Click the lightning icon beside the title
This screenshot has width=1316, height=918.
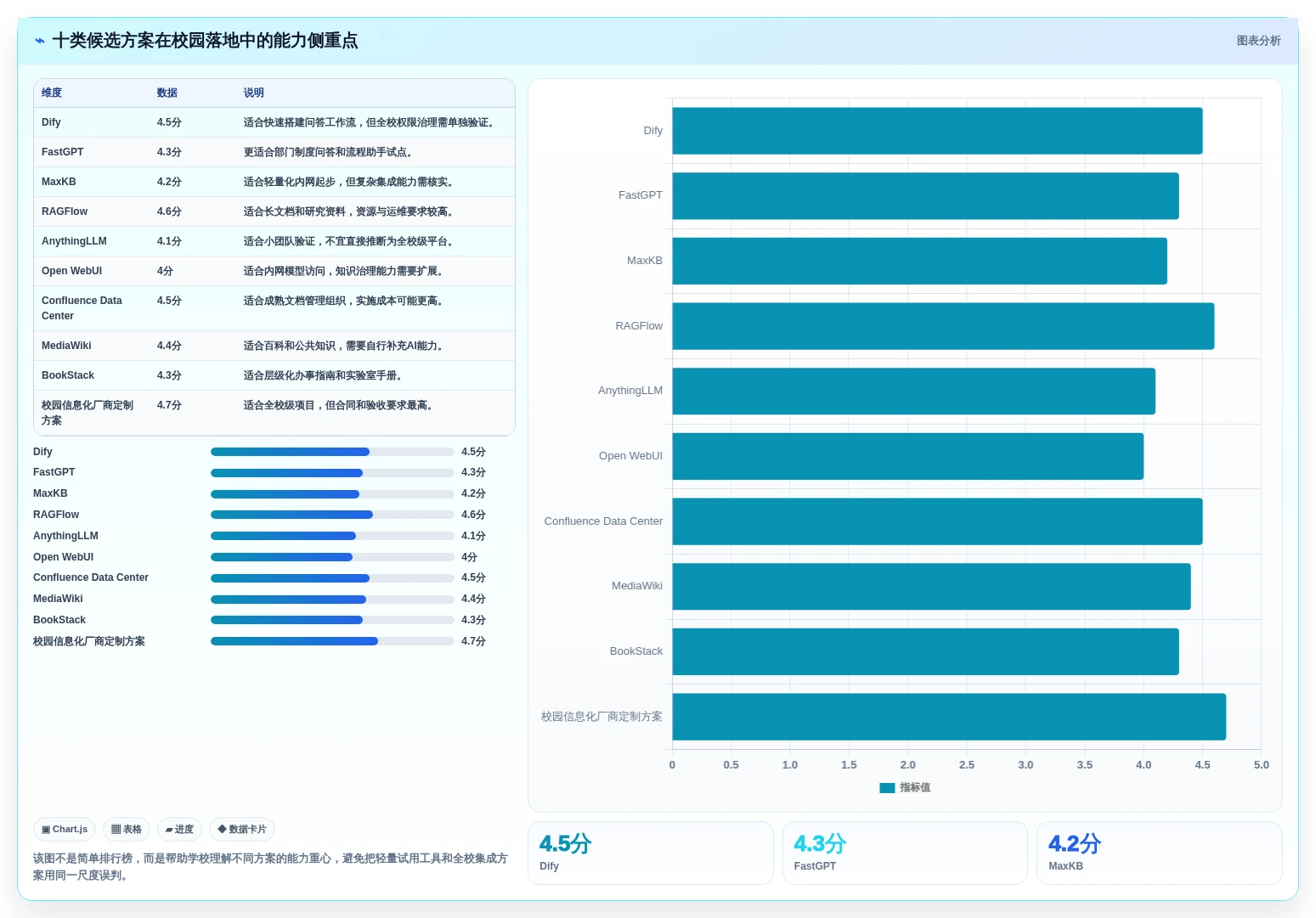coord(40,41)
